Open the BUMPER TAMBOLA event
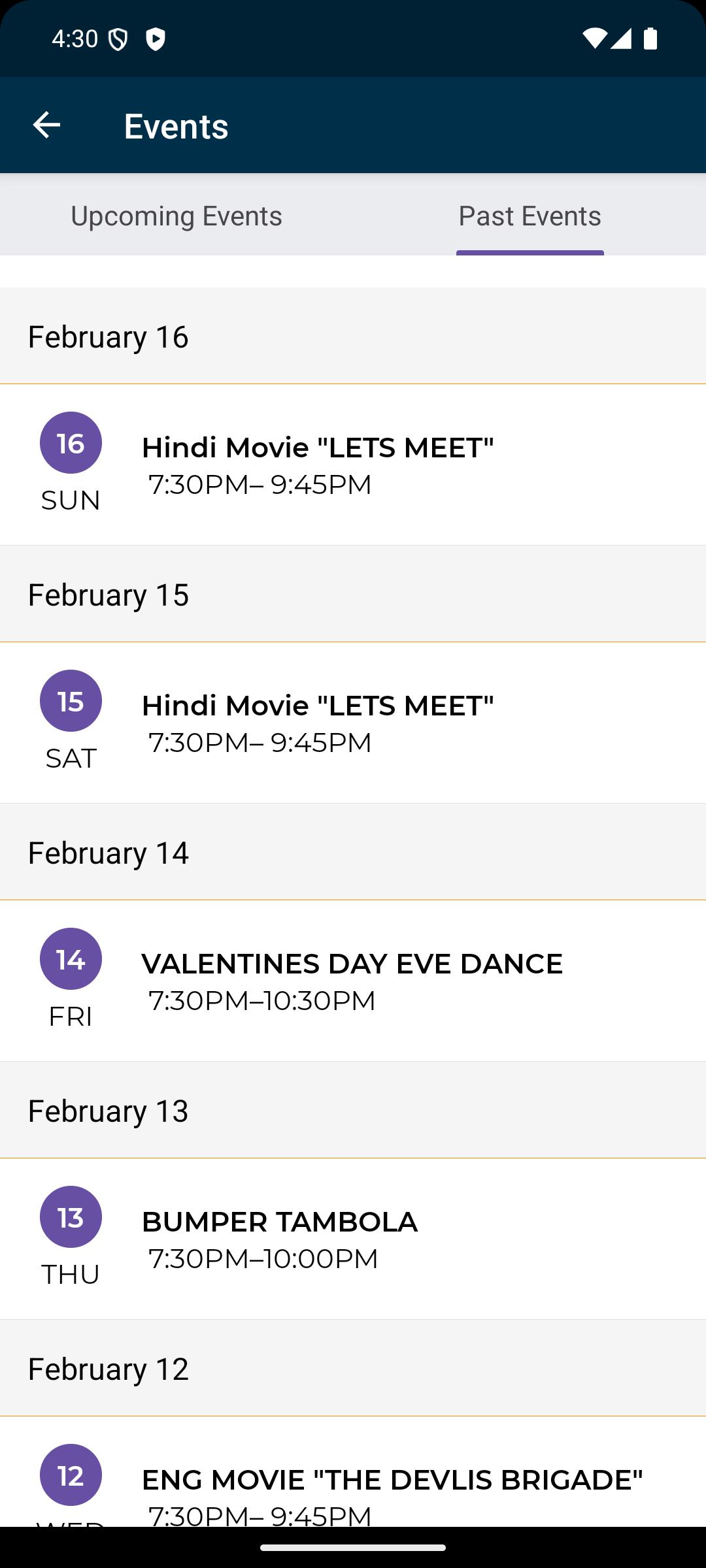Viewport: 706px width, 1568px height. 353,1239
